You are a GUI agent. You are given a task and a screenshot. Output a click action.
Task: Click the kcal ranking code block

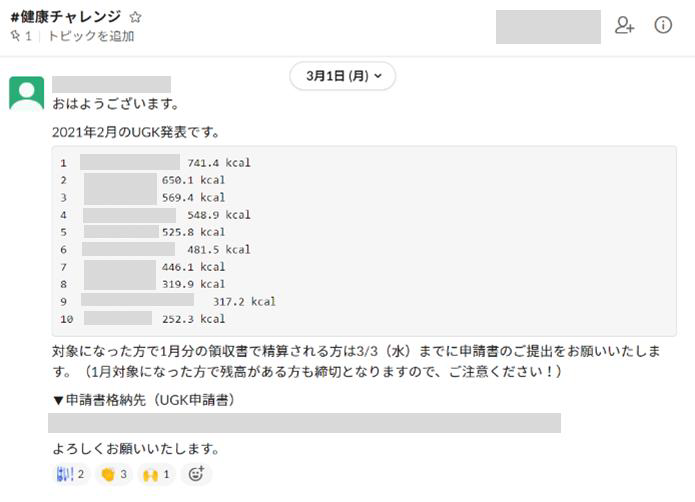pyautogui.click(x=364, y=241)
